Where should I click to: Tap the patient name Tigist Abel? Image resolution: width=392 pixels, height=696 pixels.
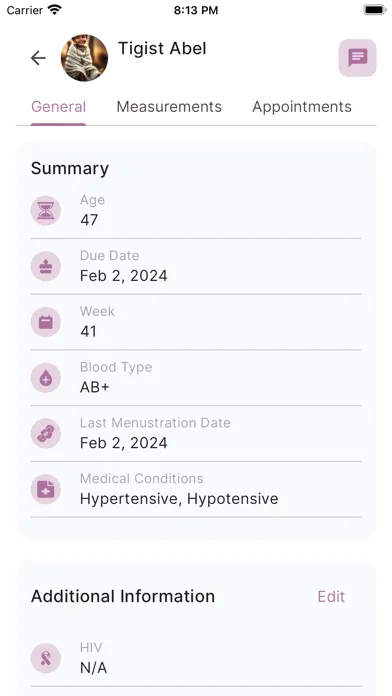coord(162,48)
